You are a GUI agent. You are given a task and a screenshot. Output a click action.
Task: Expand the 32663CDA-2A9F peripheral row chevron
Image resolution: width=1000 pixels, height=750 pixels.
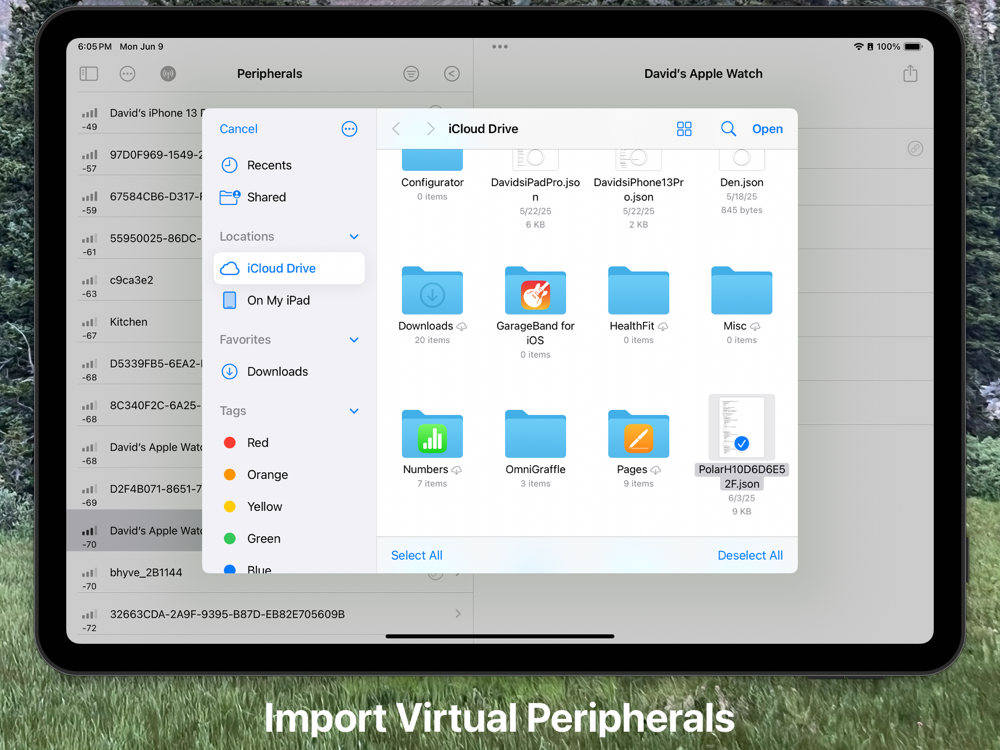pyautogui.click(x=458, y=614)
